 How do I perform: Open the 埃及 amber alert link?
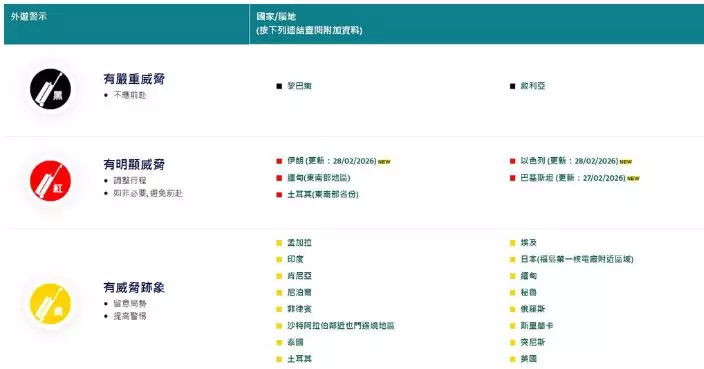tap(528, 243)
